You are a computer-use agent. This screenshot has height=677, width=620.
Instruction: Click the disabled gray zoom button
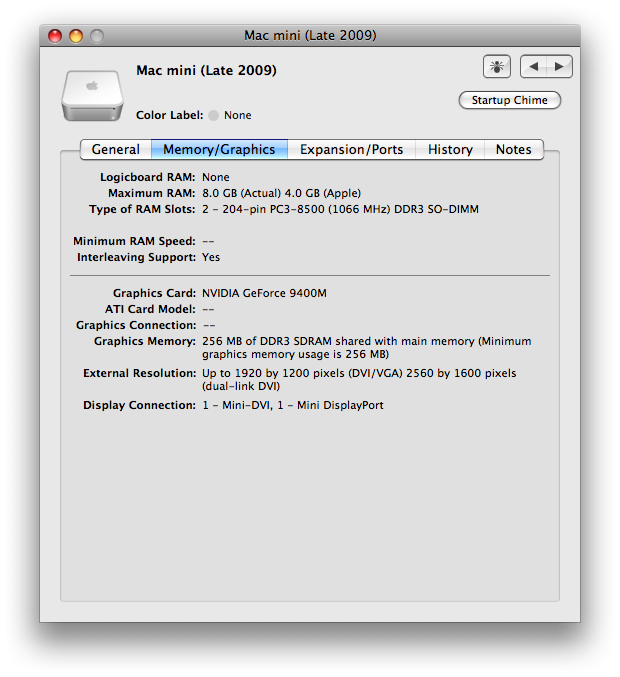[x=97, y=36]
